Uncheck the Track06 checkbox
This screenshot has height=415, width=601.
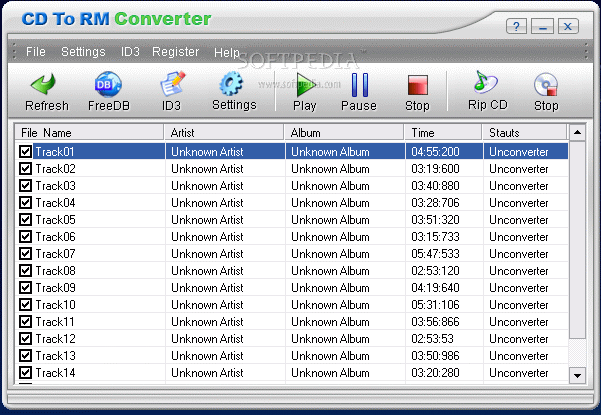tap(25, 236)
